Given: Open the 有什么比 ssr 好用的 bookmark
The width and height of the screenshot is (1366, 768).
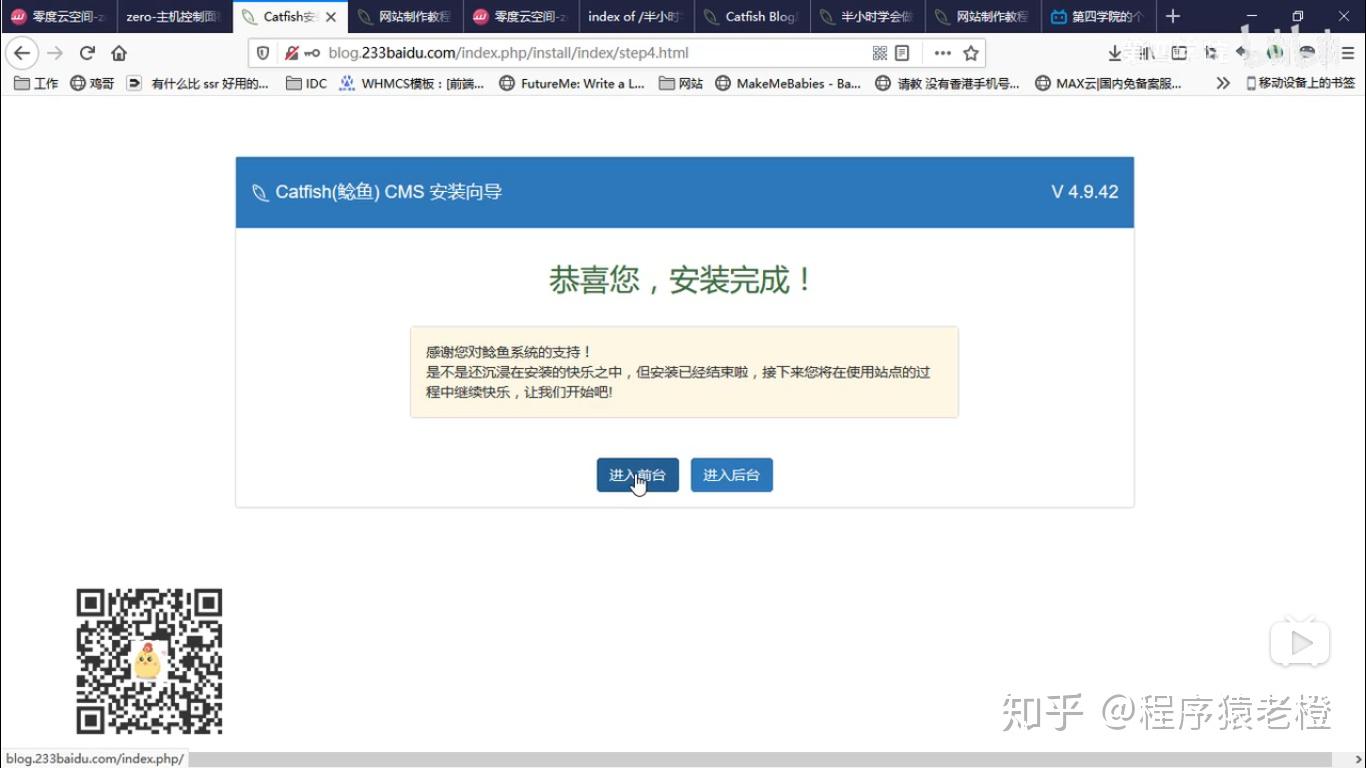Looking at the screenshot, I should tap(199, 84).
